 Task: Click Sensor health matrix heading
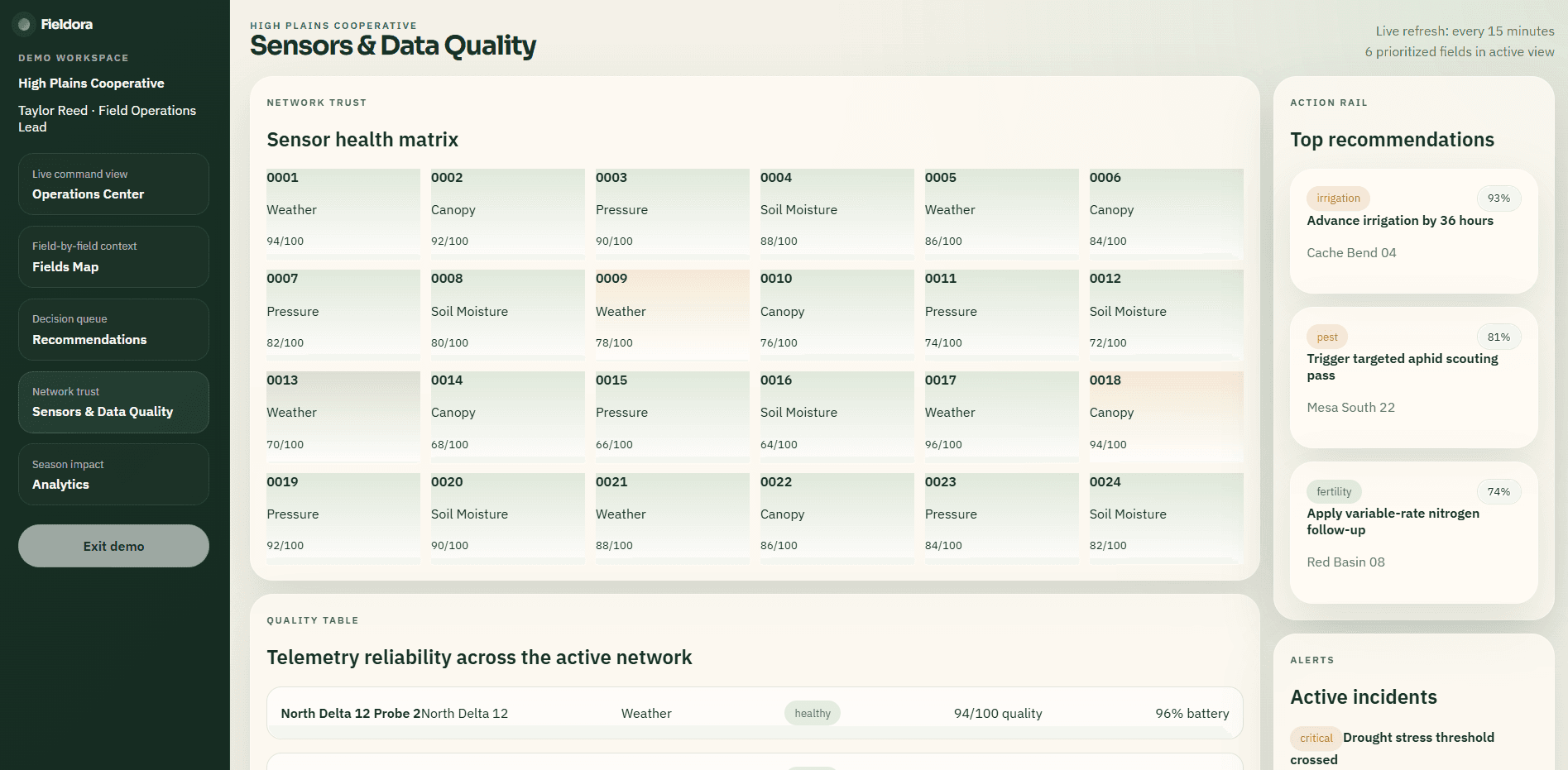[362, 140]
